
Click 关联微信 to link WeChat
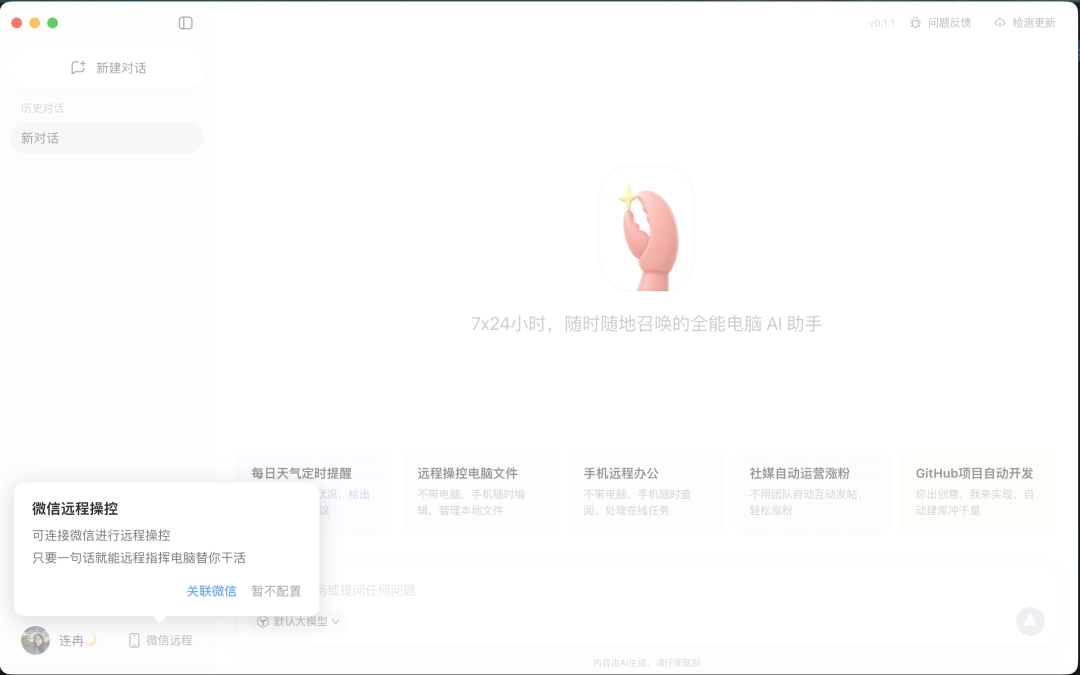(211, 591)
